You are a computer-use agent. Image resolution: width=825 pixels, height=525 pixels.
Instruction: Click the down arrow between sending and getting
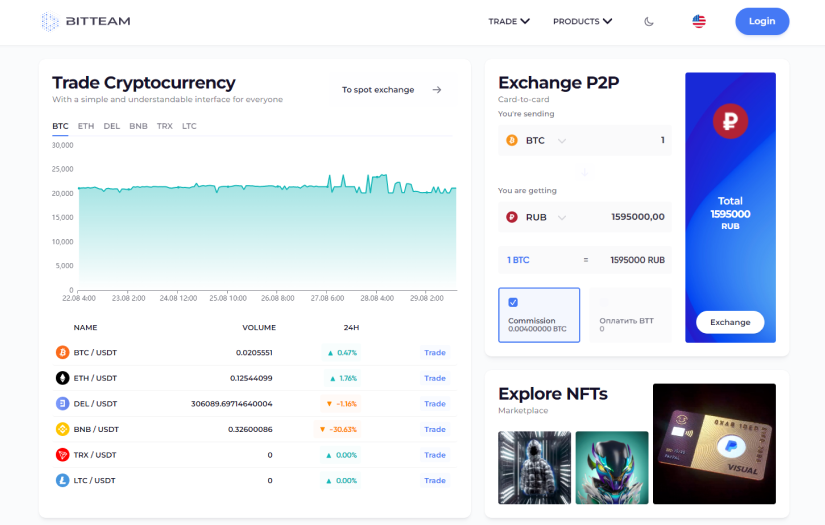(x=584, y=173)
